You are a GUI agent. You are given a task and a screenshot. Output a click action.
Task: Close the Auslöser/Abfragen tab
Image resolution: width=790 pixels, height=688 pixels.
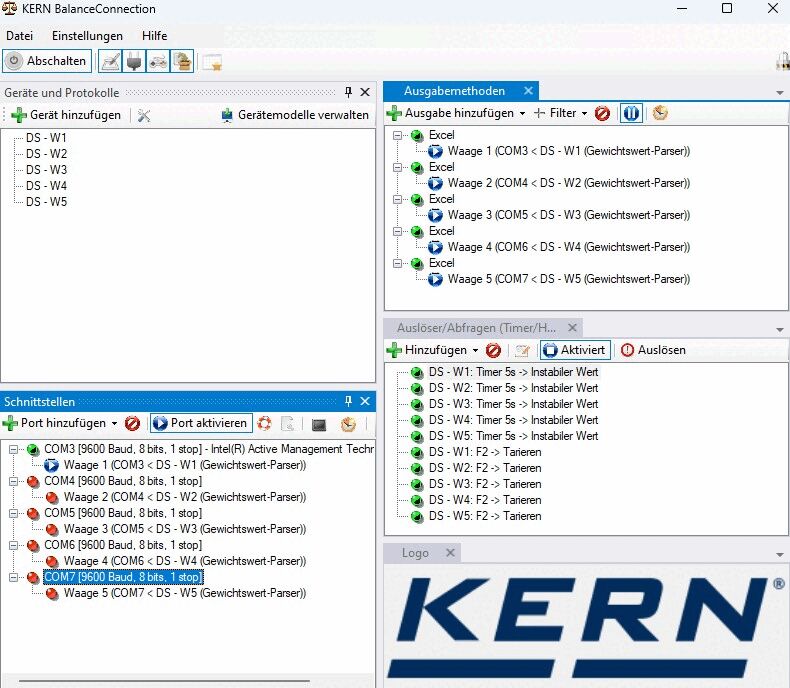(x=572, y=327)
